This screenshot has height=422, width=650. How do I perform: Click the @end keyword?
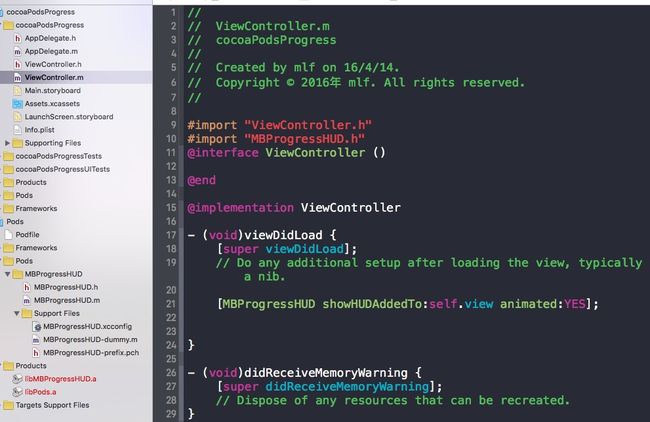click(x=201, y=180)
